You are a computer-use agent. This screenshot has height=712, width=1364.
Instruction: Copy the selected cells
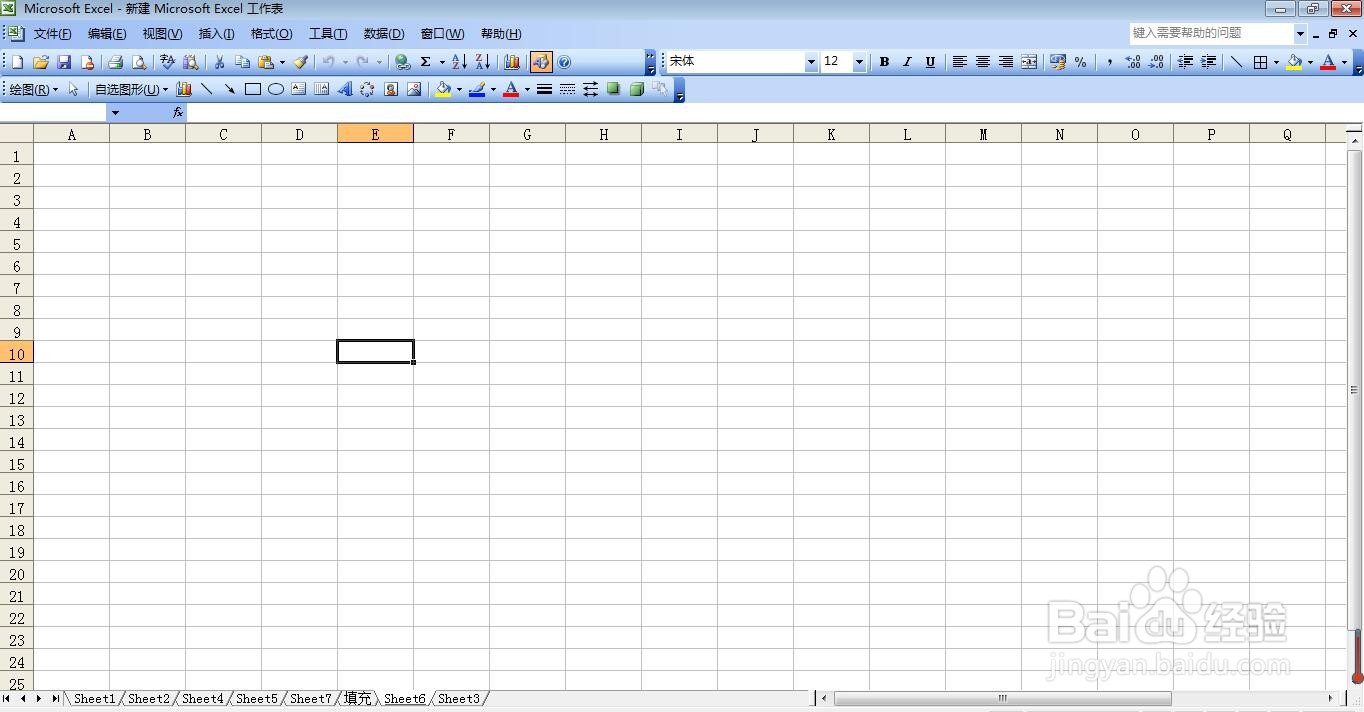(242, 62)
